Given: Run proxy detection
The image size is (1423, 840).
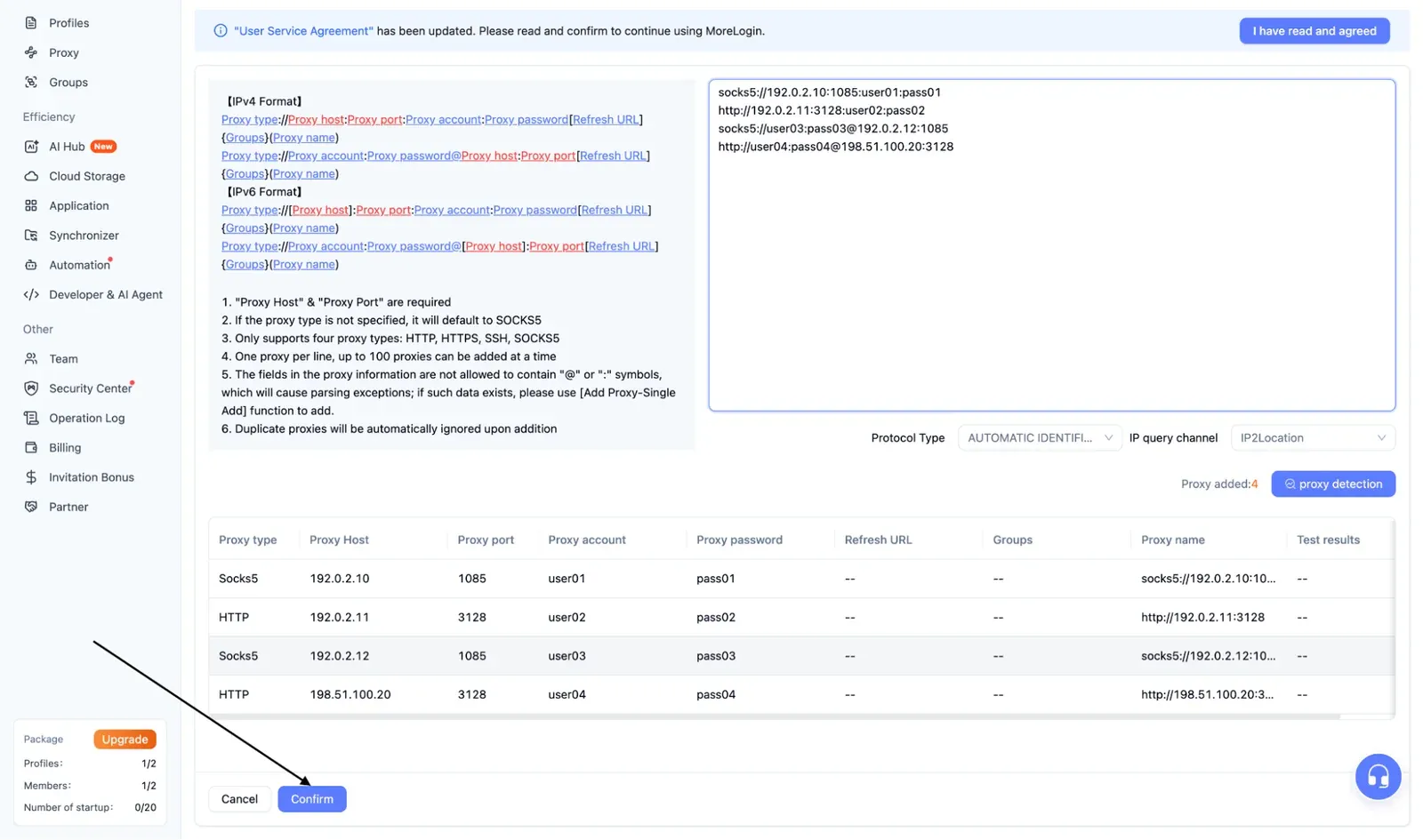Looking at the screenshot, I should tap(1333, 484).
